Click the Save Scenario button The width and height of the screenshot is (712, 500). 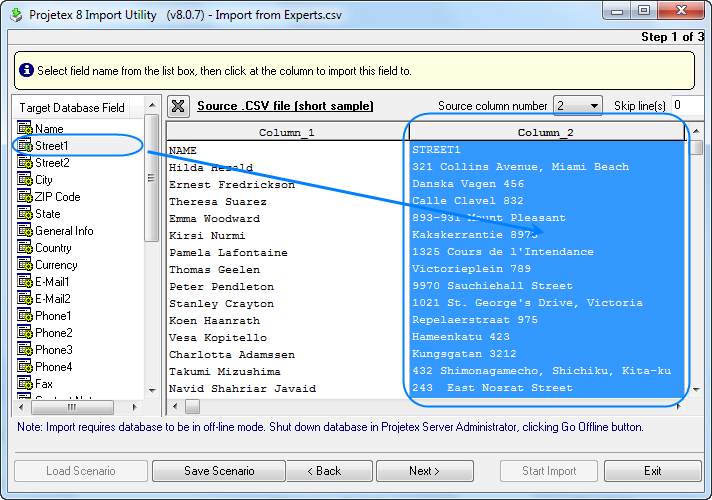219,471
